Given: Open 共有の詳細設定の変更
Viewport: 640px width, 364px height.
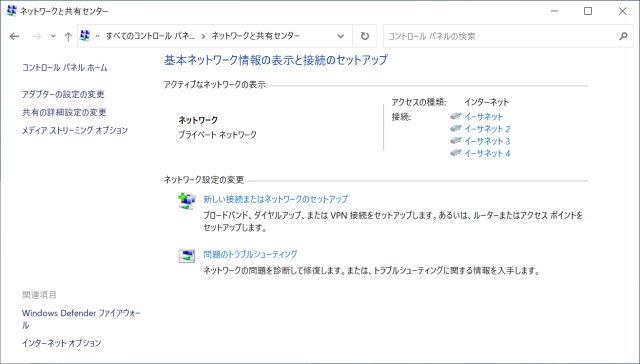Looking at the screenshot, I should tap(64, 112).
